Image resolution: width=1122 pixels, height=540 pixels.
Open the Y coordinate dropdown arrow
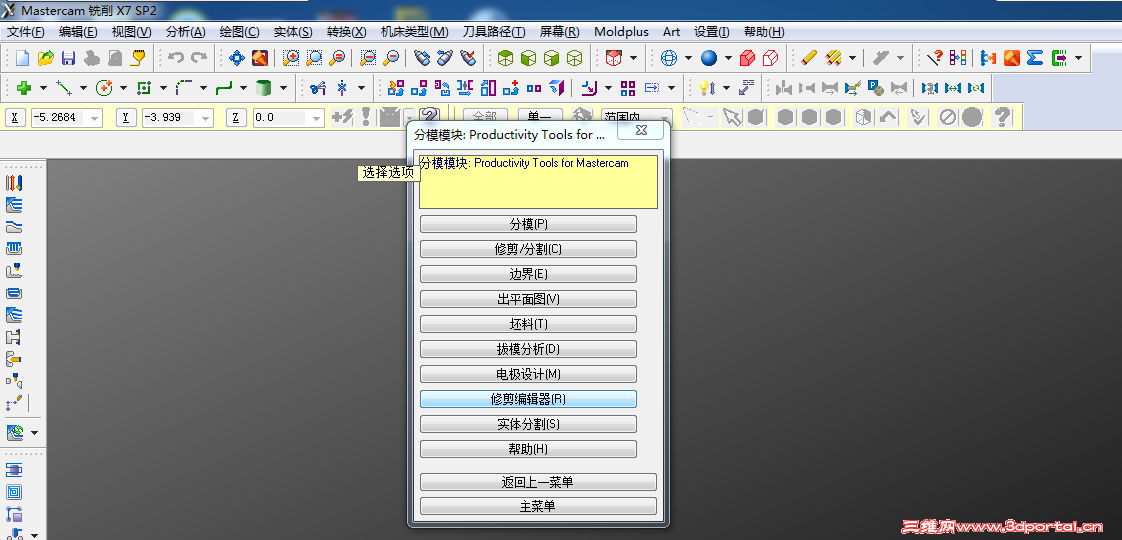coord(206,118)
